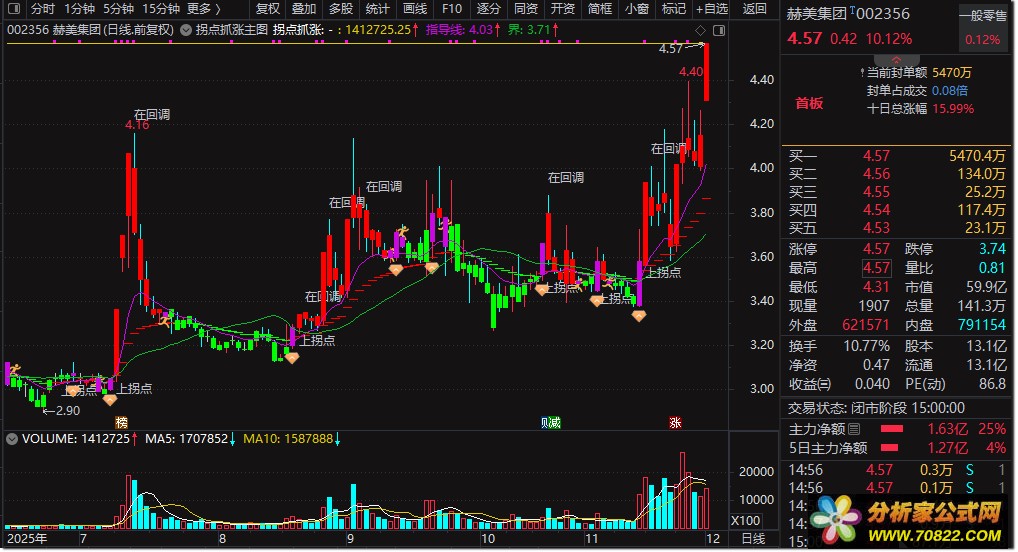Click 换手 value 10.77%

pos(866,347)
